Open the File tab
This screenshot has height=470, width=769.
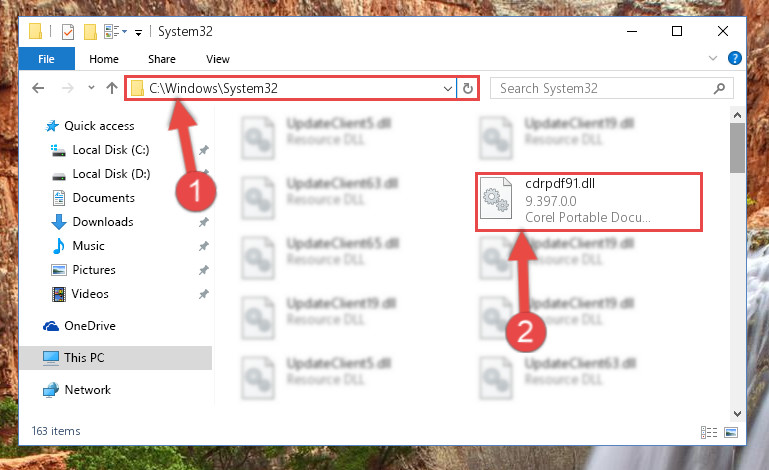tap(47, 59)
